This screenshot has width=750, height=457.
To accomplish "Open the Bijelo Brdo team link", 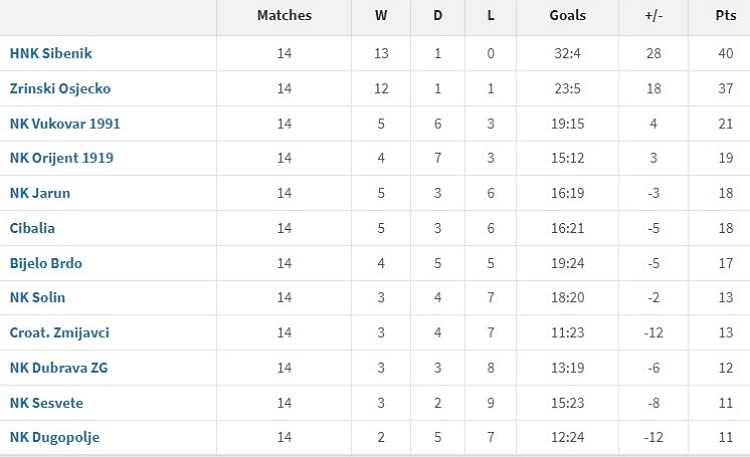I will [x=46, y=263].
